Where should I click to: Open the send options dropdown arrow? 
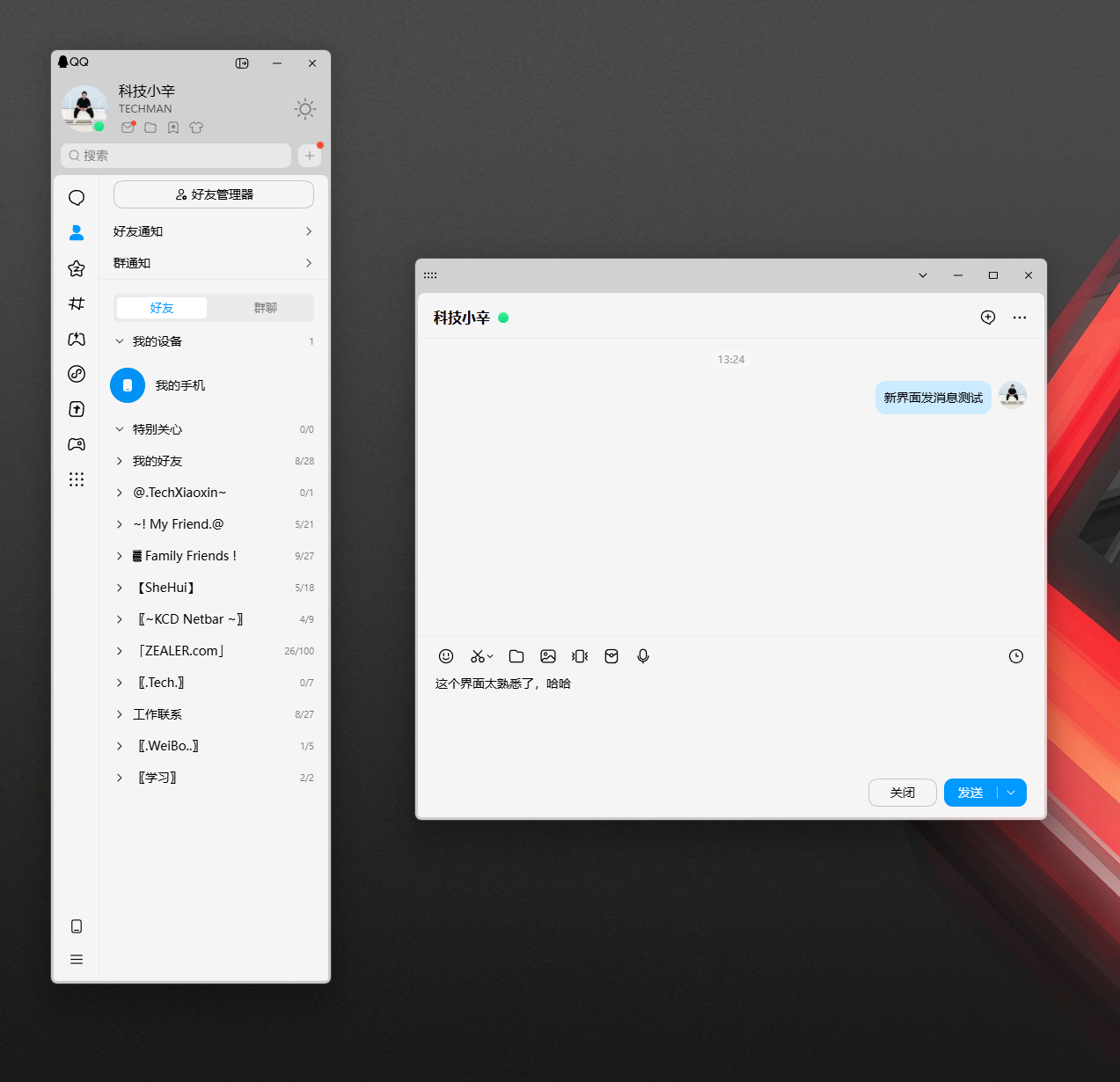pos(1012,793)
